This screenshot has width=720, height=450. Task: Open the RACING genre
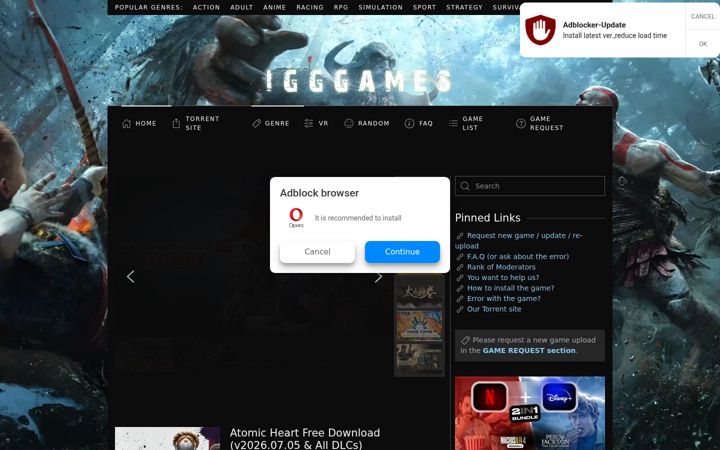(310, 7)
